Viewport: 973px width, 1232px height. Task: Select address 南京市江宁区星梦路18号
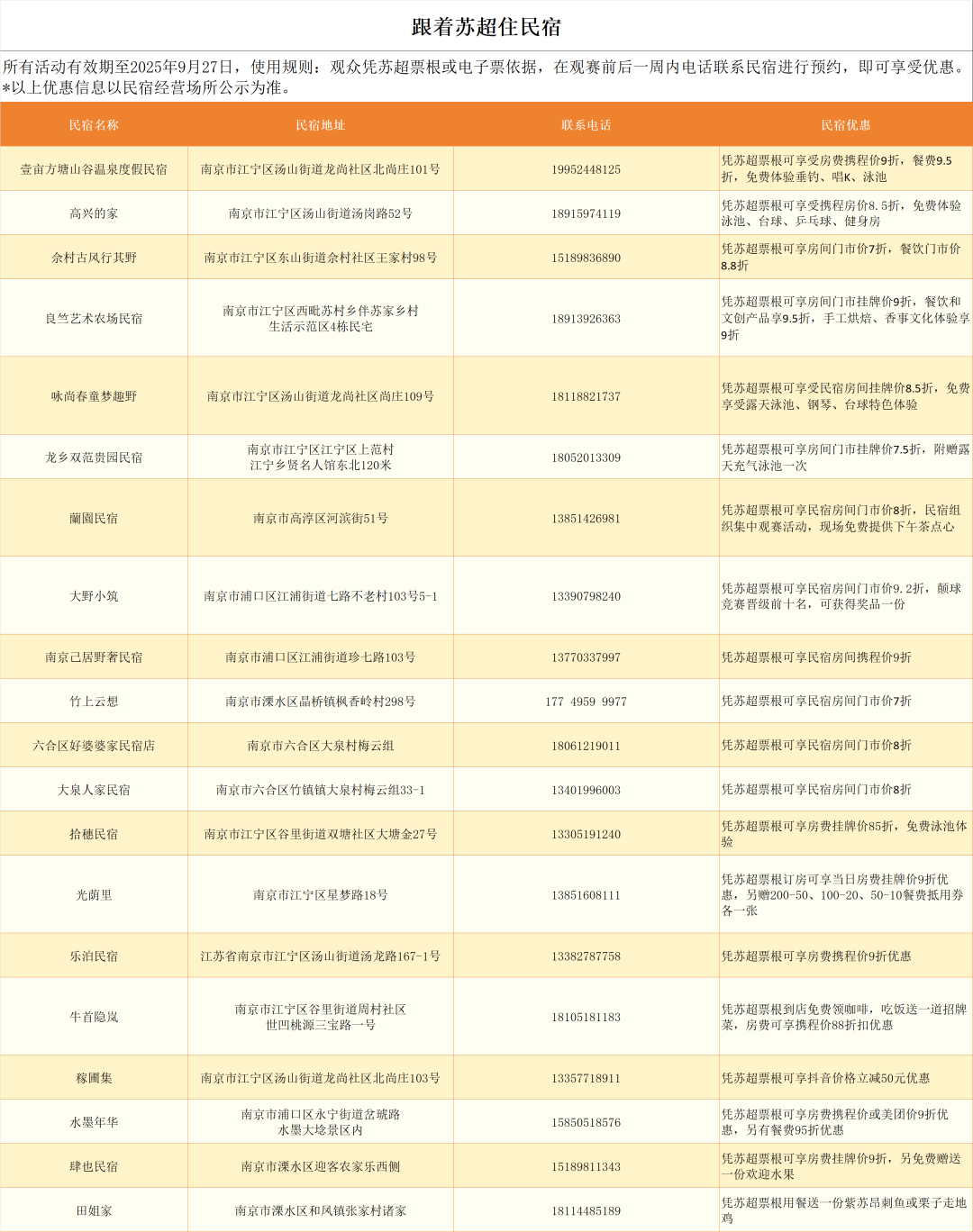(x=320, y=895)
